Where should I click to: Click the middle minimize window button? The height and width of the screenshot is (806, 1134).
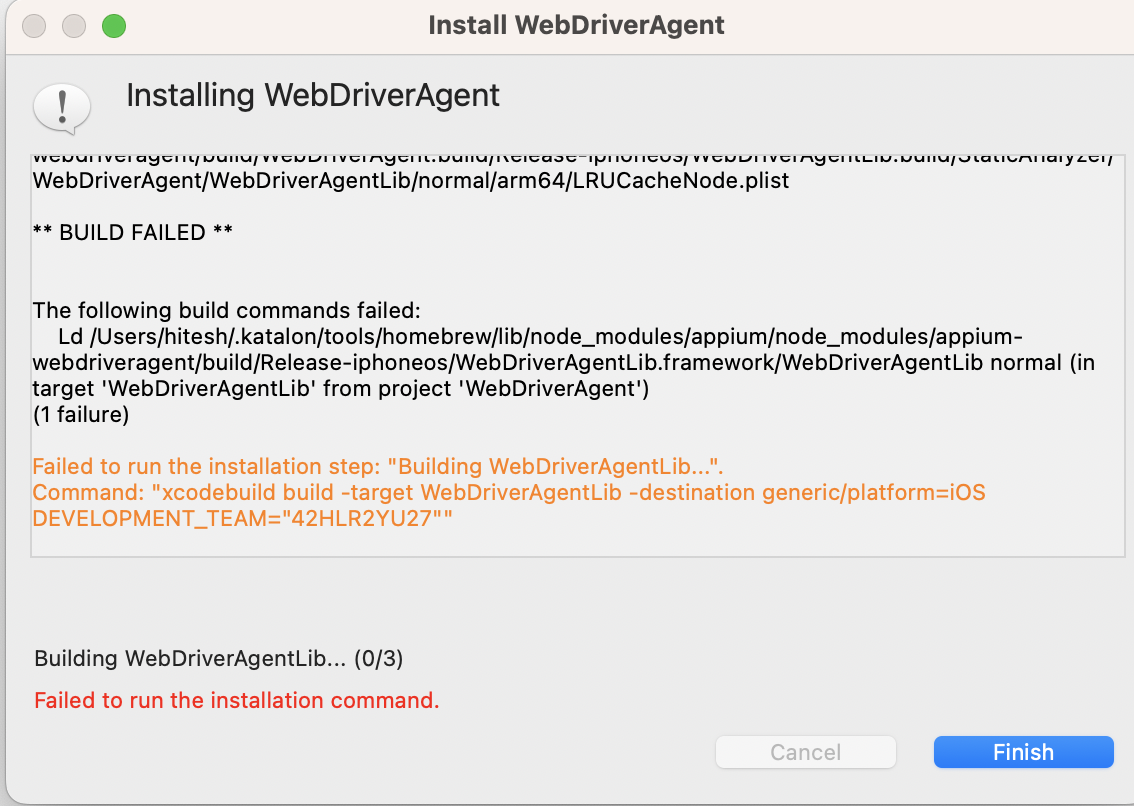point(74,26)
